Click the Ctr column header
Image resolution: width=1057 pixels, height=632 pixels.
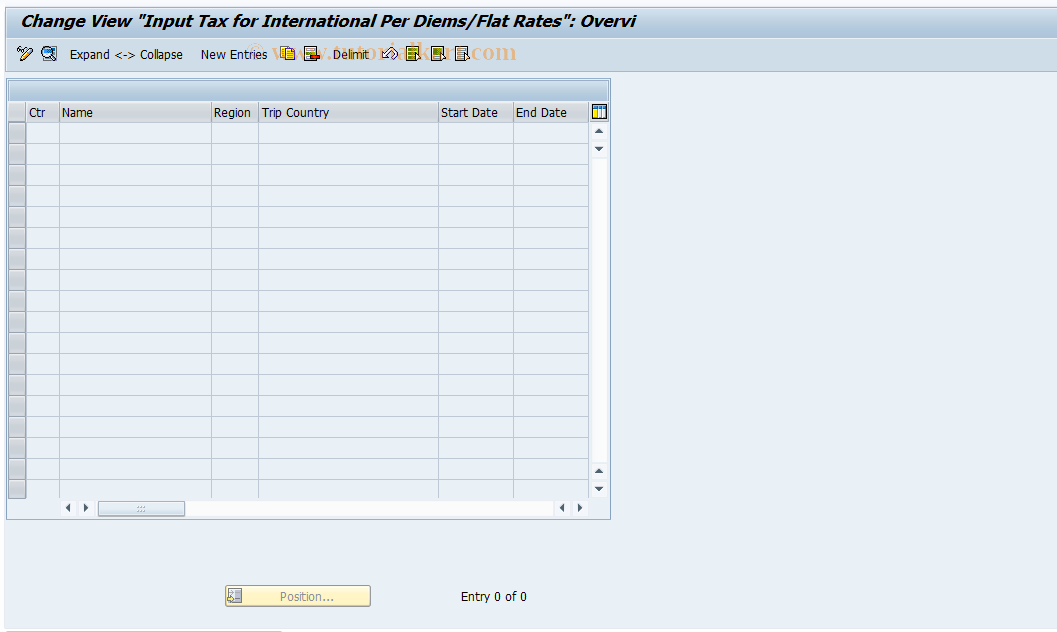42,113
